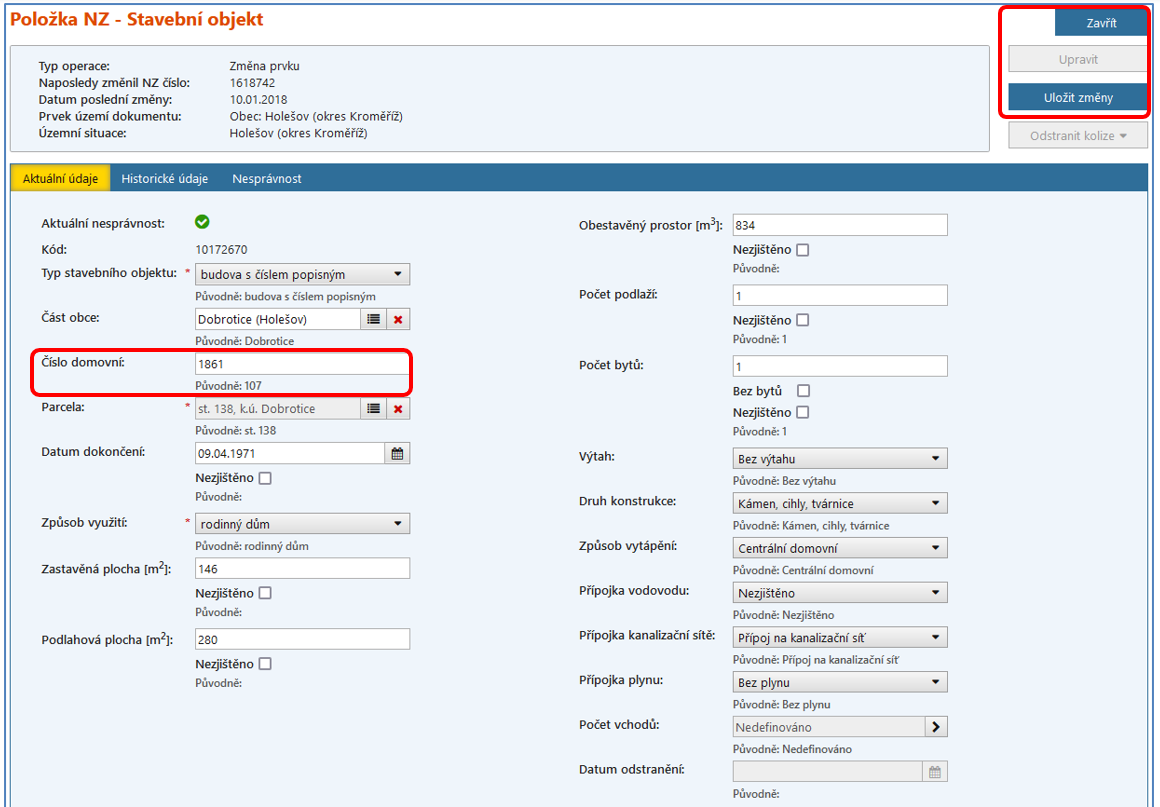Open the Výtah dropdown
This screenshot has width=1160, height=807.
point(839,459)
